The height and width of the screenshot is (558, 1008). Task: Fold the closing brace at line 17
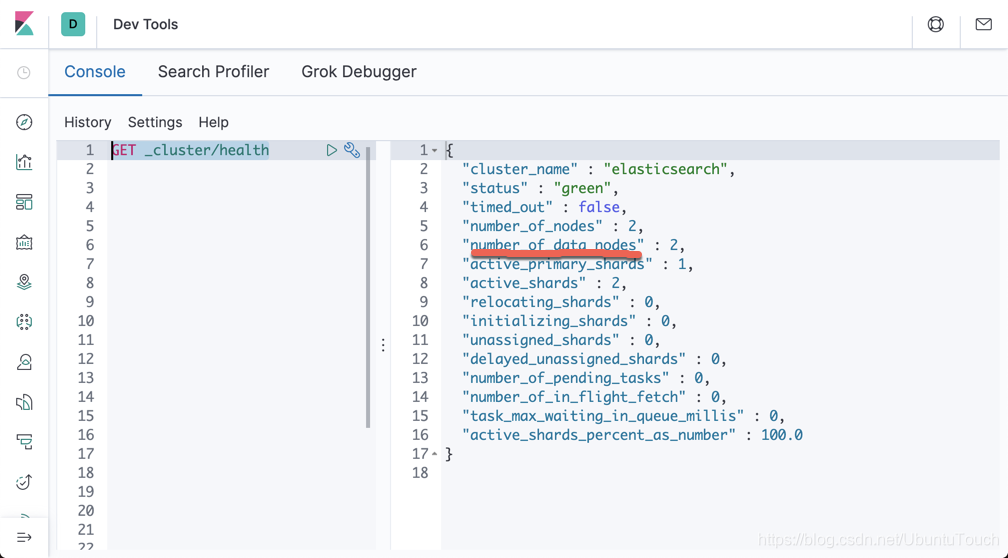435,454
